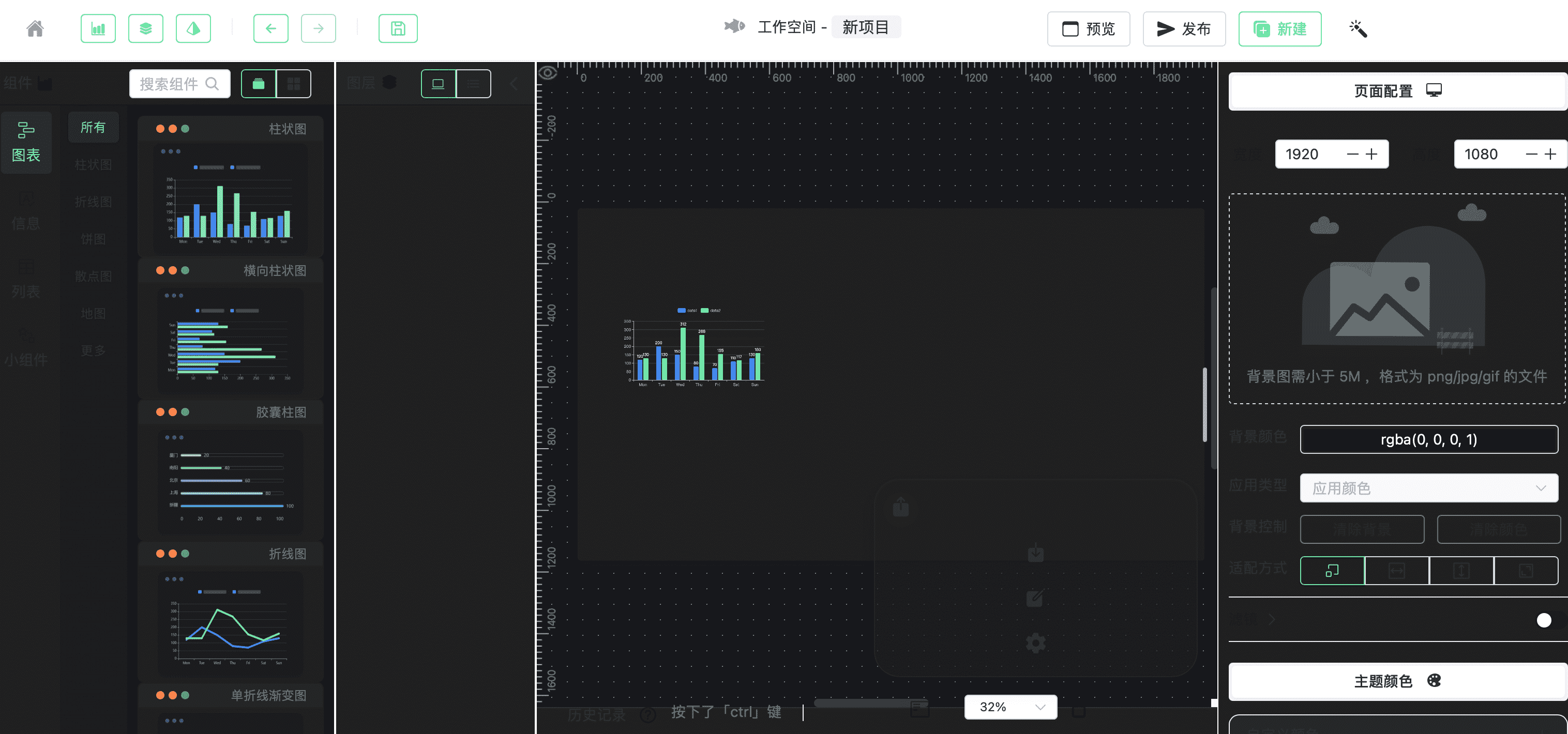
Task: Toggle the chart components panel icon
Action: pyautogui.click(x=98, y=28)
